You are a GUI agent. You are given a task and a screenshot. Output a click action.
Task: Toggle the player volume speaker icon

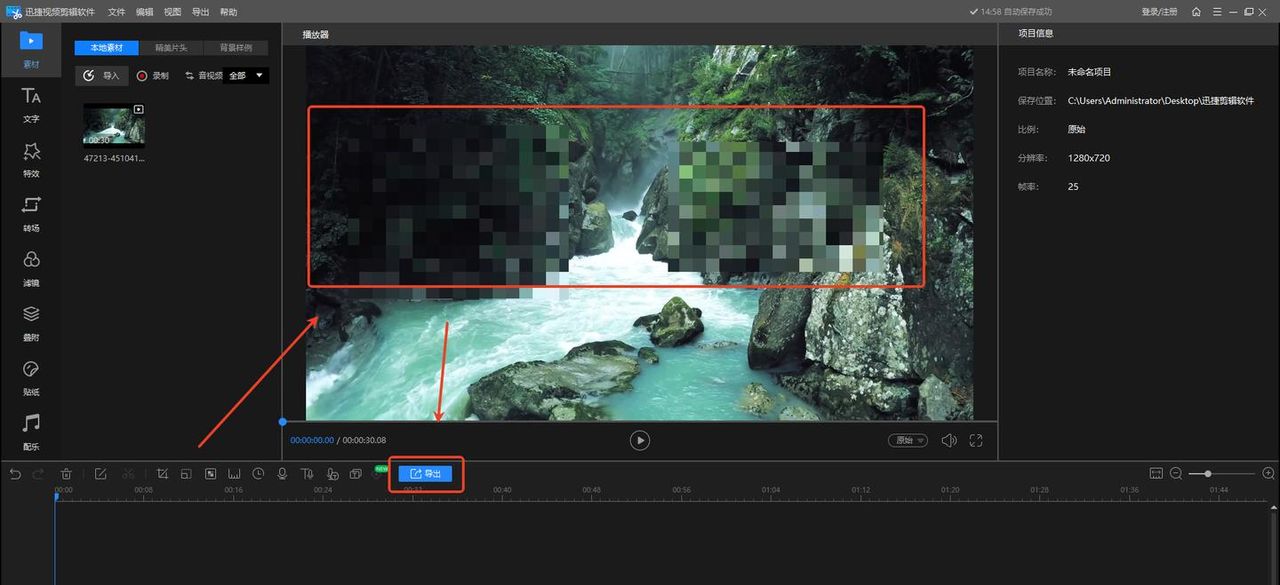tap(949, 440)
